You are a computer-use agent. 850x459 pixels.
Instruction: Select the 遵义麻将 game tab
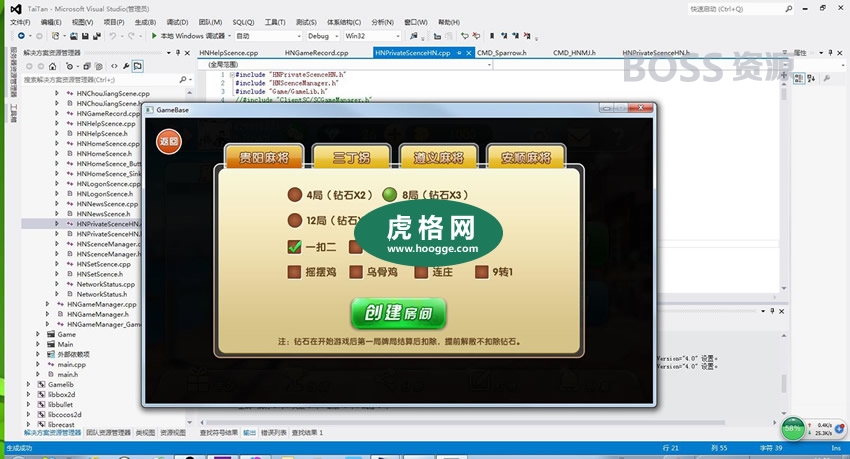coord(439,157)
